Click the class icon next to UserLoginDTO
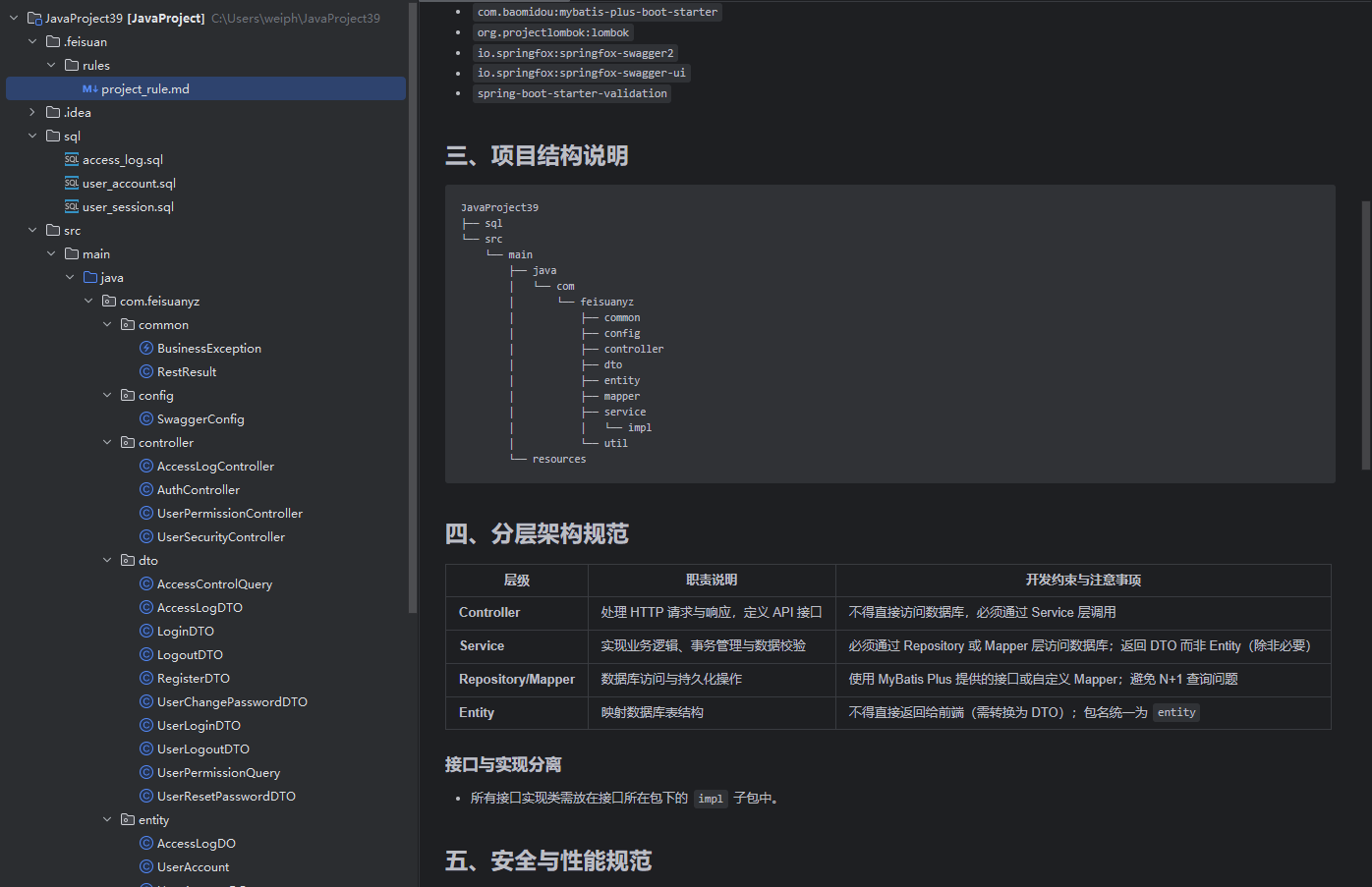The image size is (1372, 887). click(146, 726)
